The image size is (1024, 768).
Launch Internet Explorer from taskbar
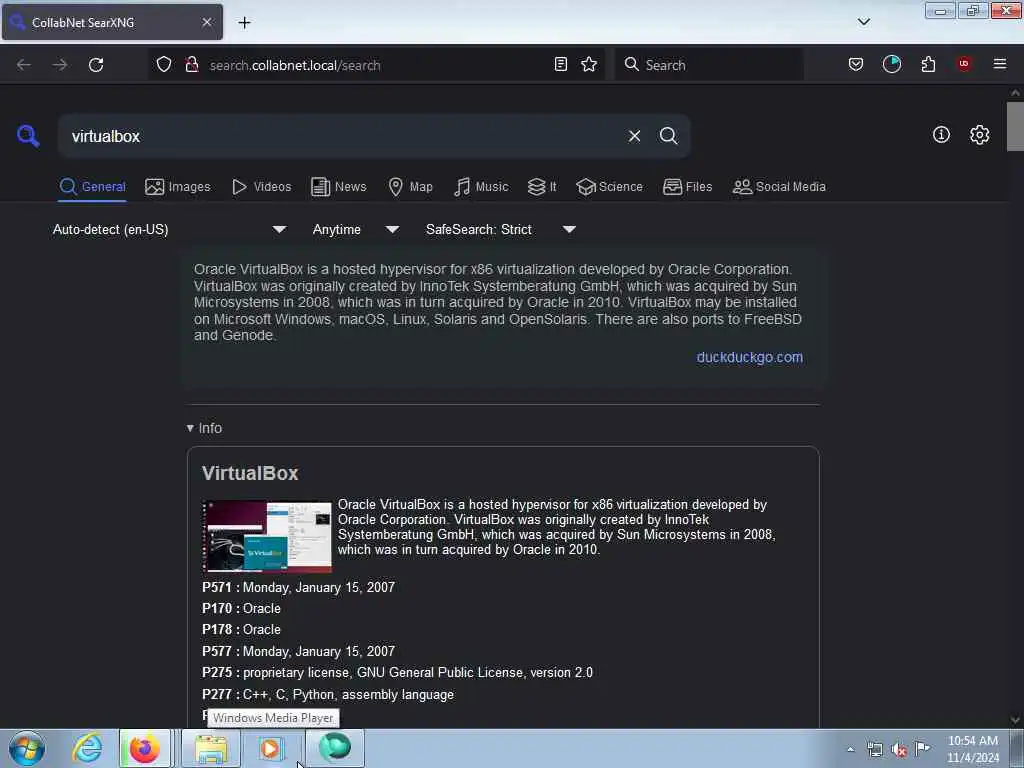coord(87,748)
